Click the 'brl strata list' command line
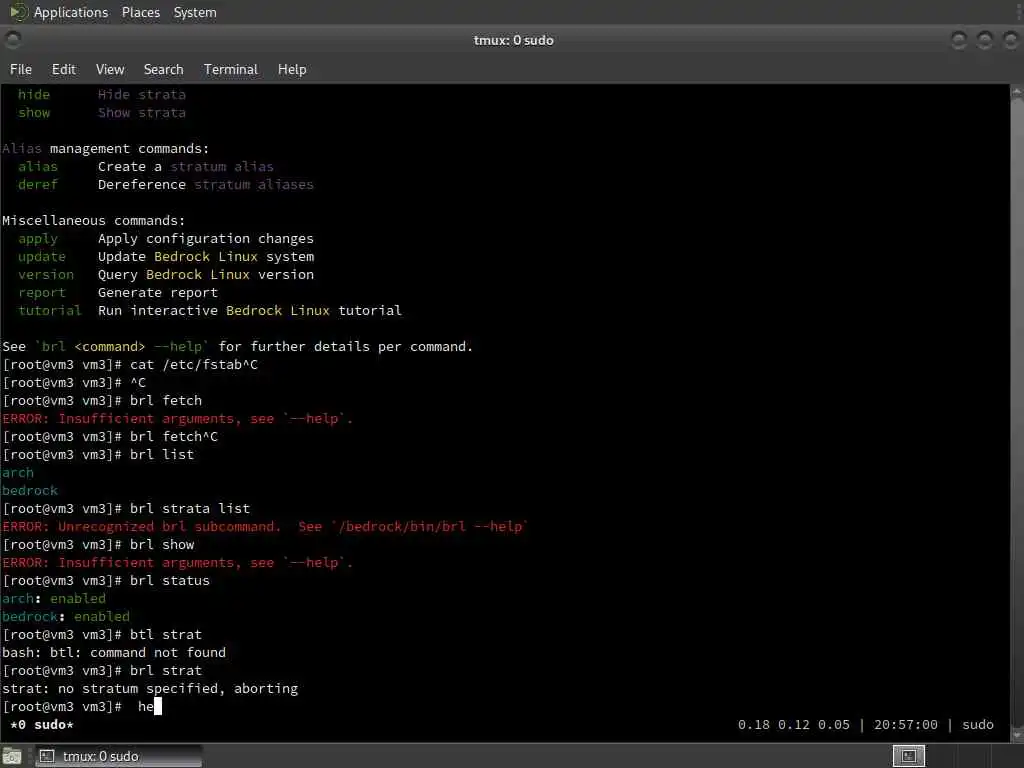This screenshot has width=1024, height=768. pos(126,508)
